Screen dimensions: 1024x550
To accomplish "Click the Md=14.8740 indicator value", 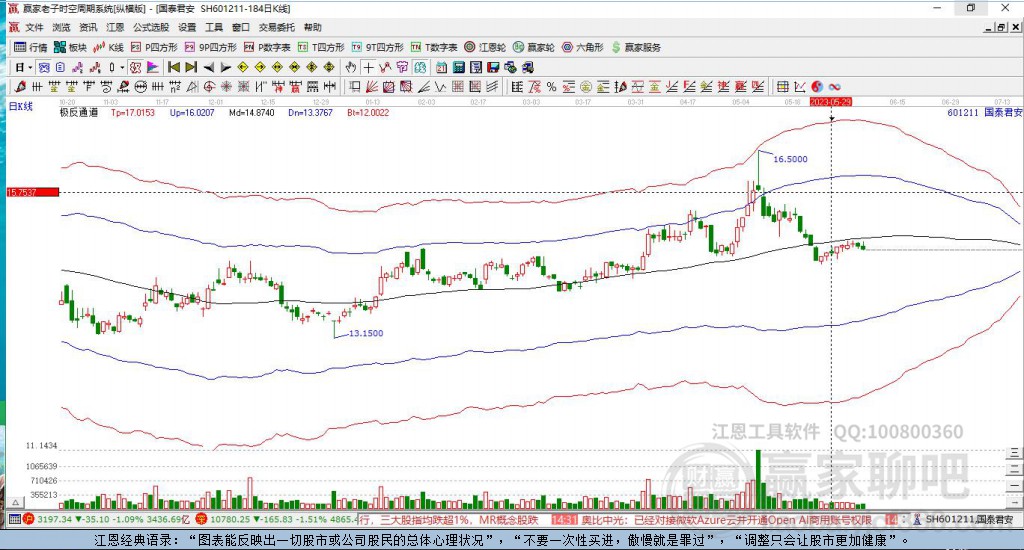I will (251, 113).
